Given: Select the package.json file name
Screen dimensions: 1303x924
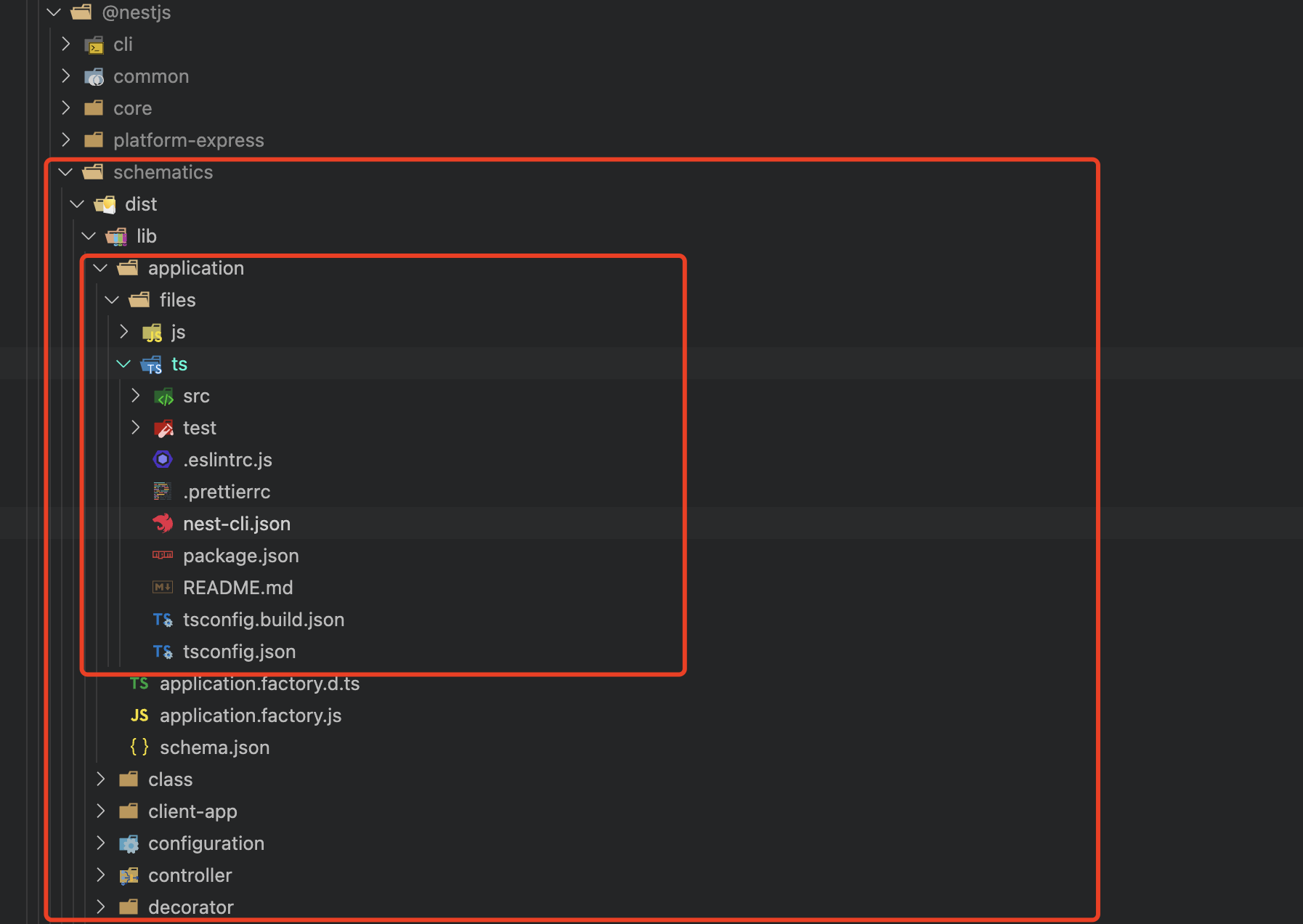Looking at the screenshot, I should pyautogui.click(x=241, y=556).
